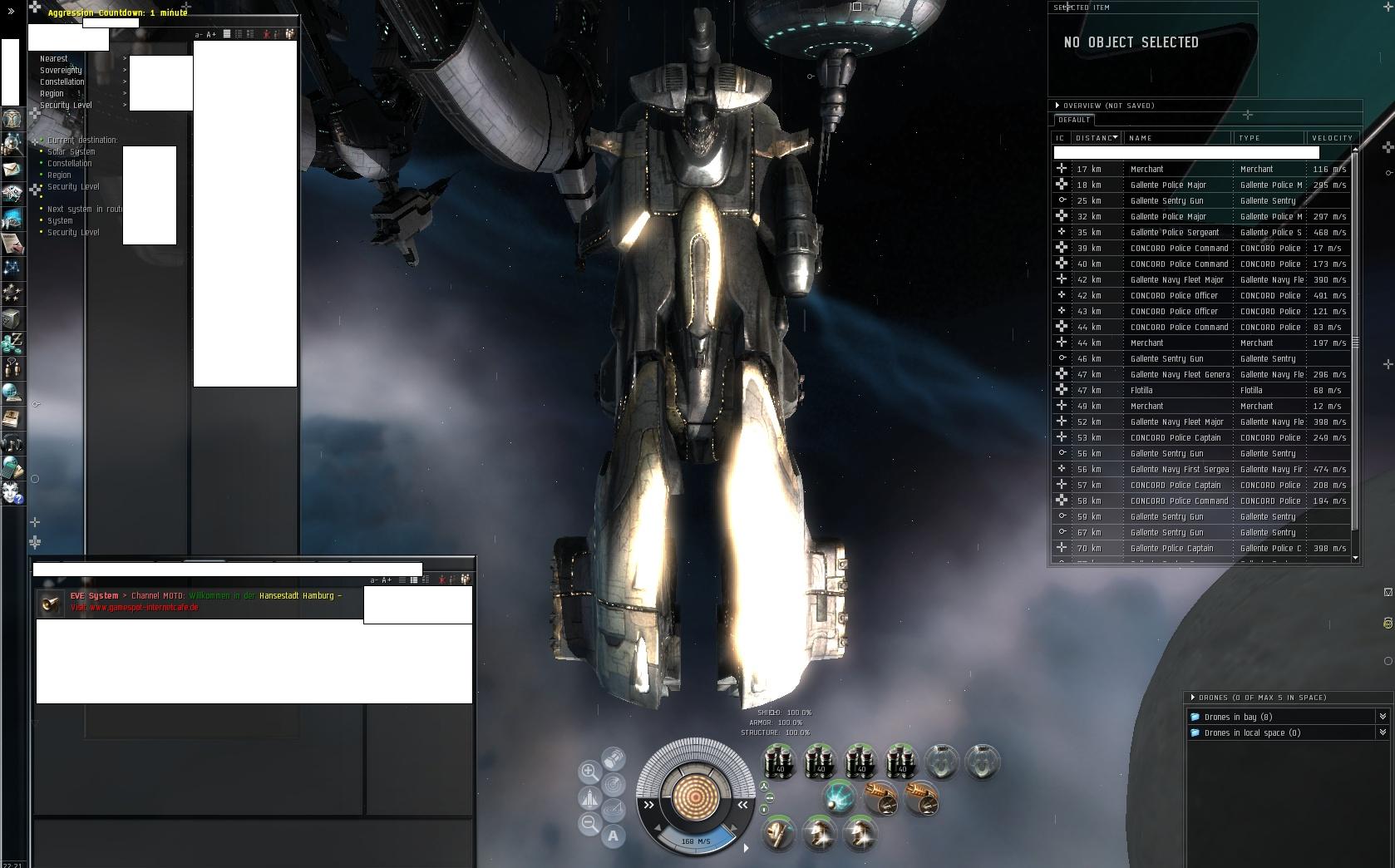Click the zoom in magnifier on HUD
Screen dimensions: 1395x868
[589, 772]
